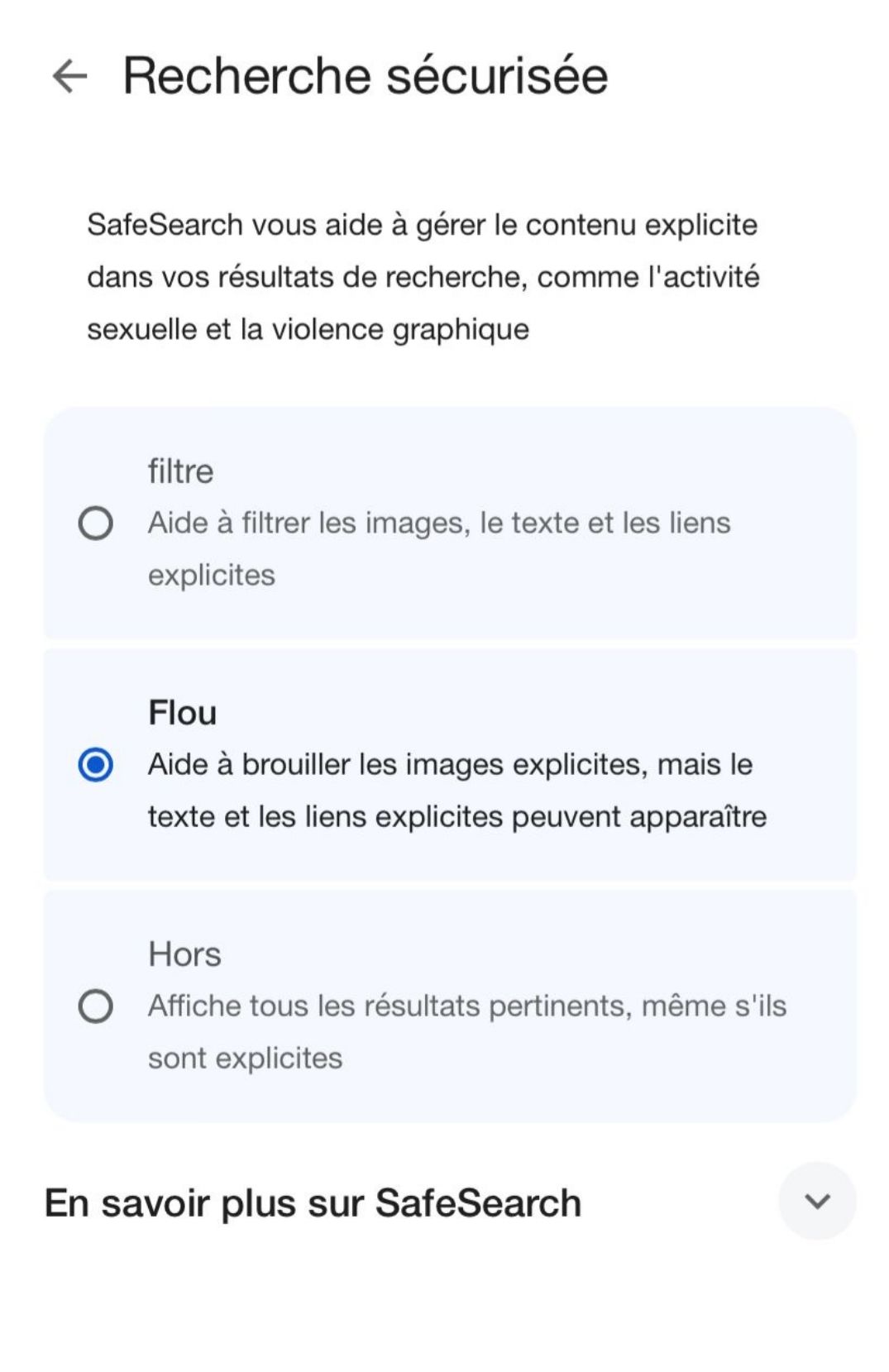
Task: Select the 'Flou' option card
Action: (447, 765)
